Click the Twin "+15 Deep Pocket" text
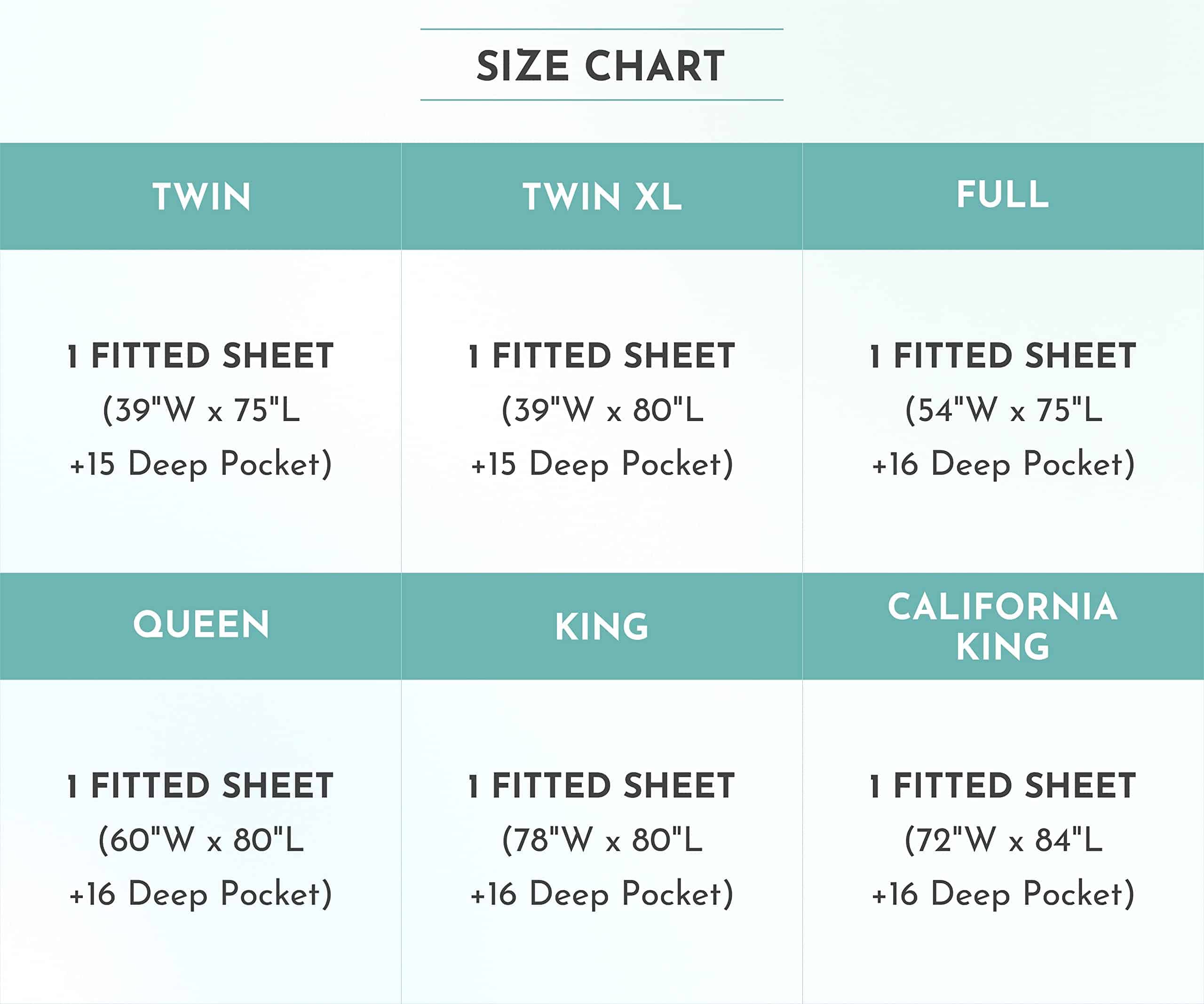The width and height of the screenshot is (1204, 1004). pyautogui.click(x=201, y=464)
